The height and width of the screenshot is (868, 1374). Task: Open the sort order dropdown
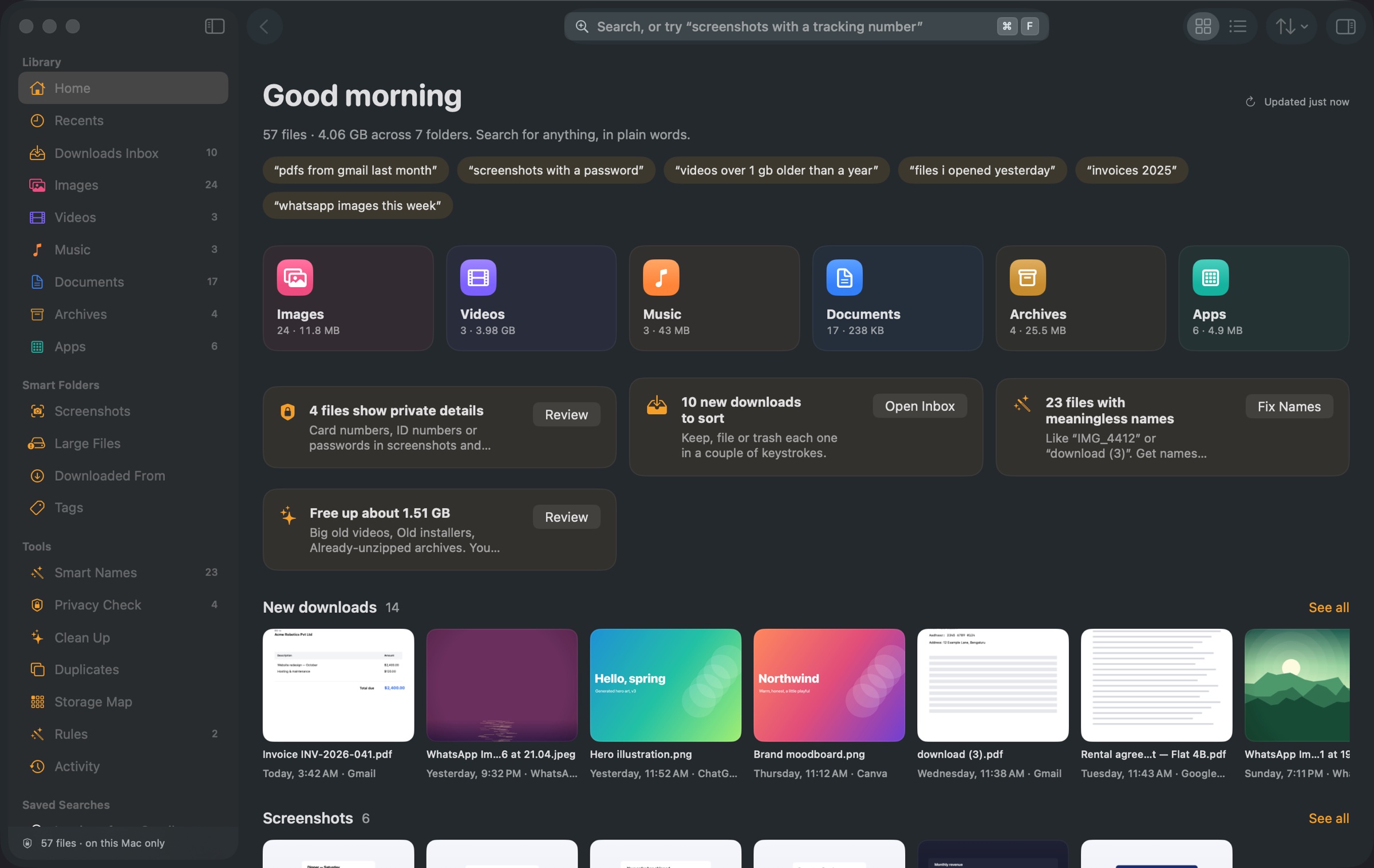(1292, 26)
